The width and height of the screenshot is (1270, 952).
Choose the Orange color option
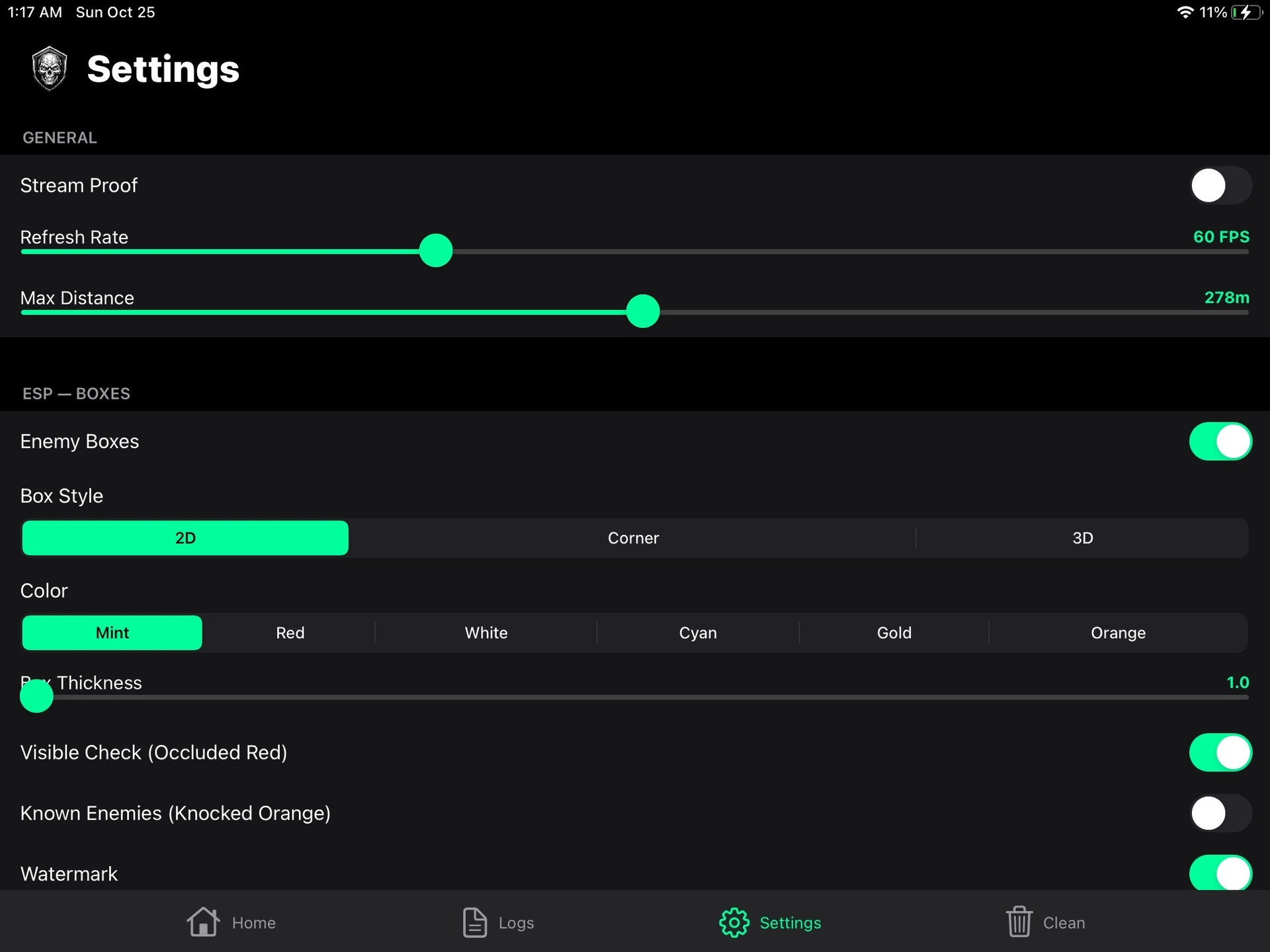1118,633
